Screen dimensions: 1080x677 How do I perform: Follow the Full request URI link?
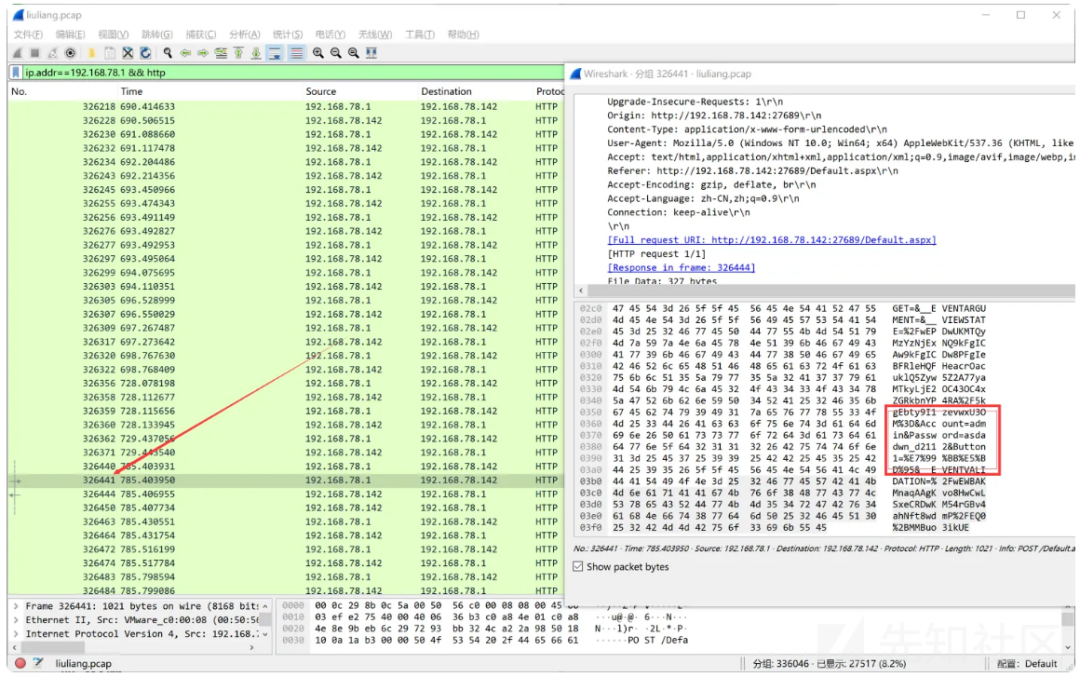click(x=771, y=240)
